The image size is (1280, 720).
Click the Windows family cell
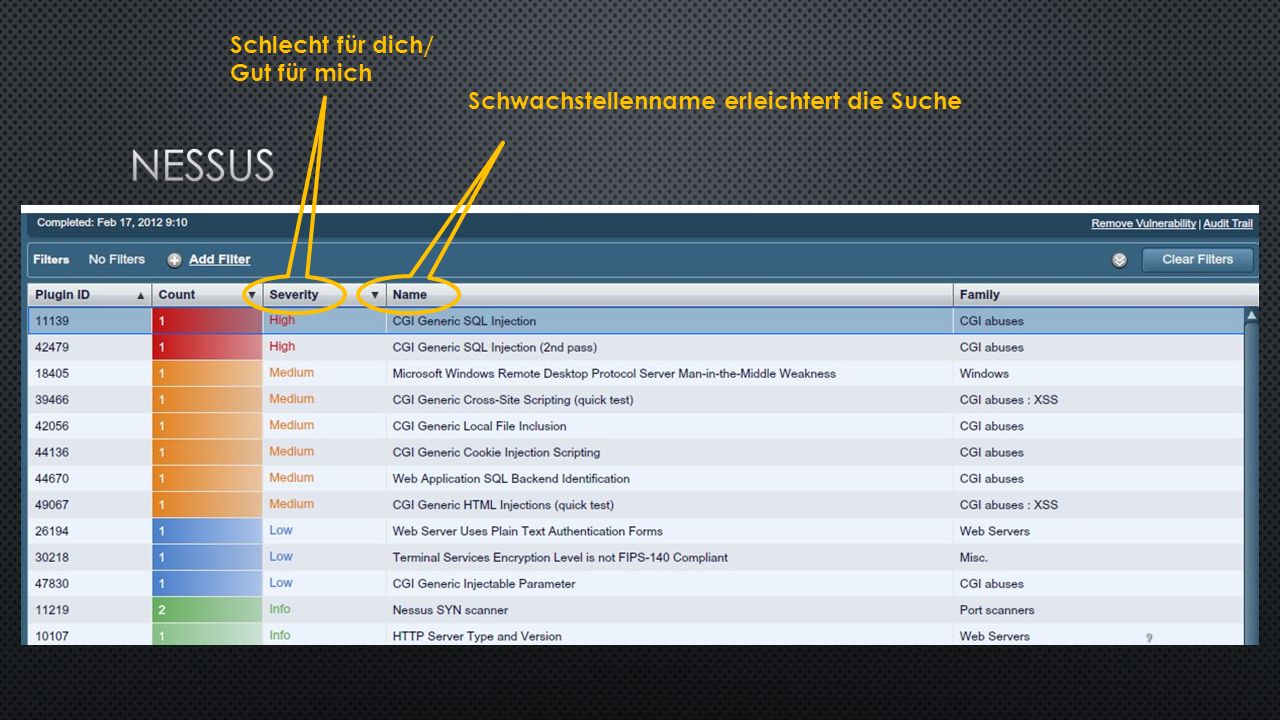[x=984, y=373]
